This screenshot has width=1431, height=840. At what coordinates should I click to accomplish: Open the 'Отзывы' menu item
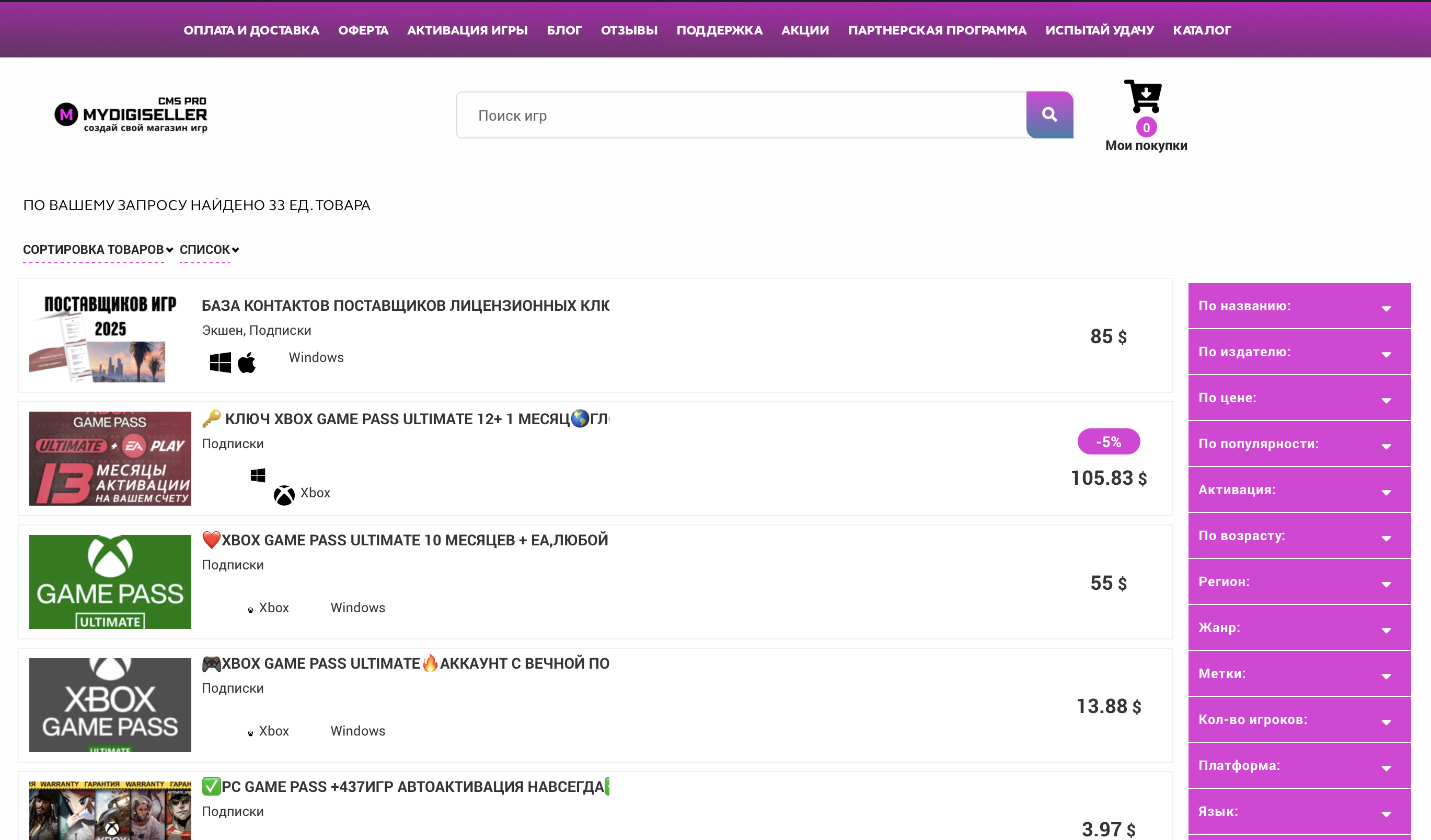click(629, 30)
